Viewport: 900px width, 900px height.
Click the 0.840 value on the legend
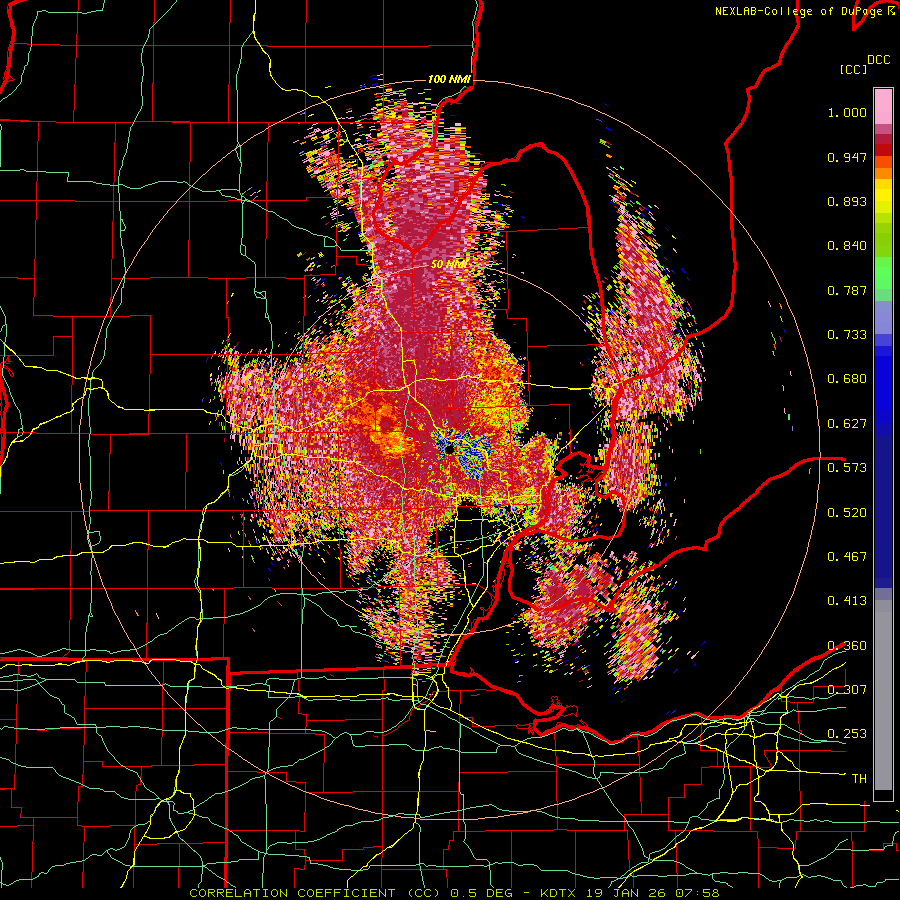(x=847, y=246)
